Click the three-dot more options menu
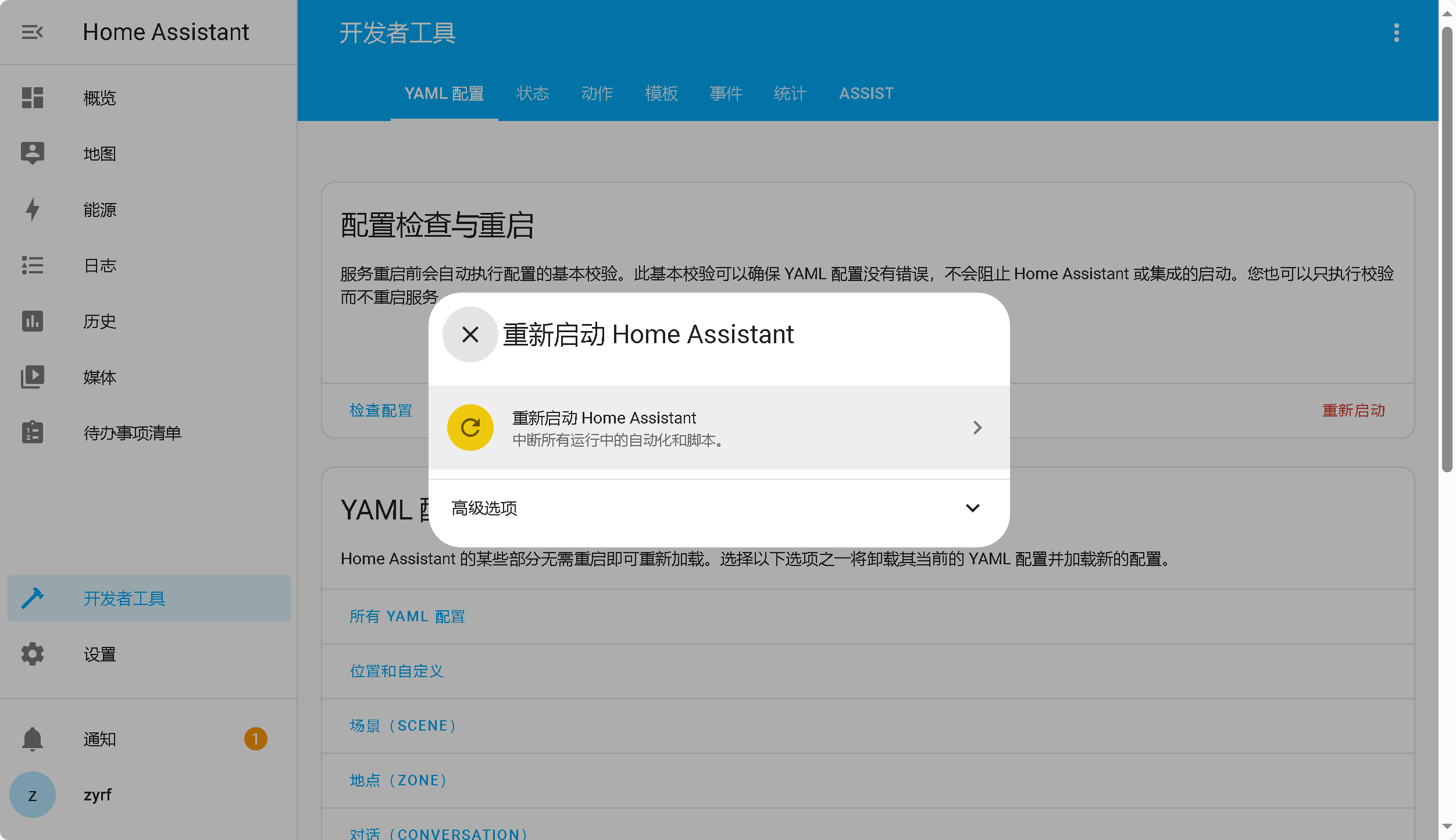Screen dimensions: 1456x840 (1397, 33)
